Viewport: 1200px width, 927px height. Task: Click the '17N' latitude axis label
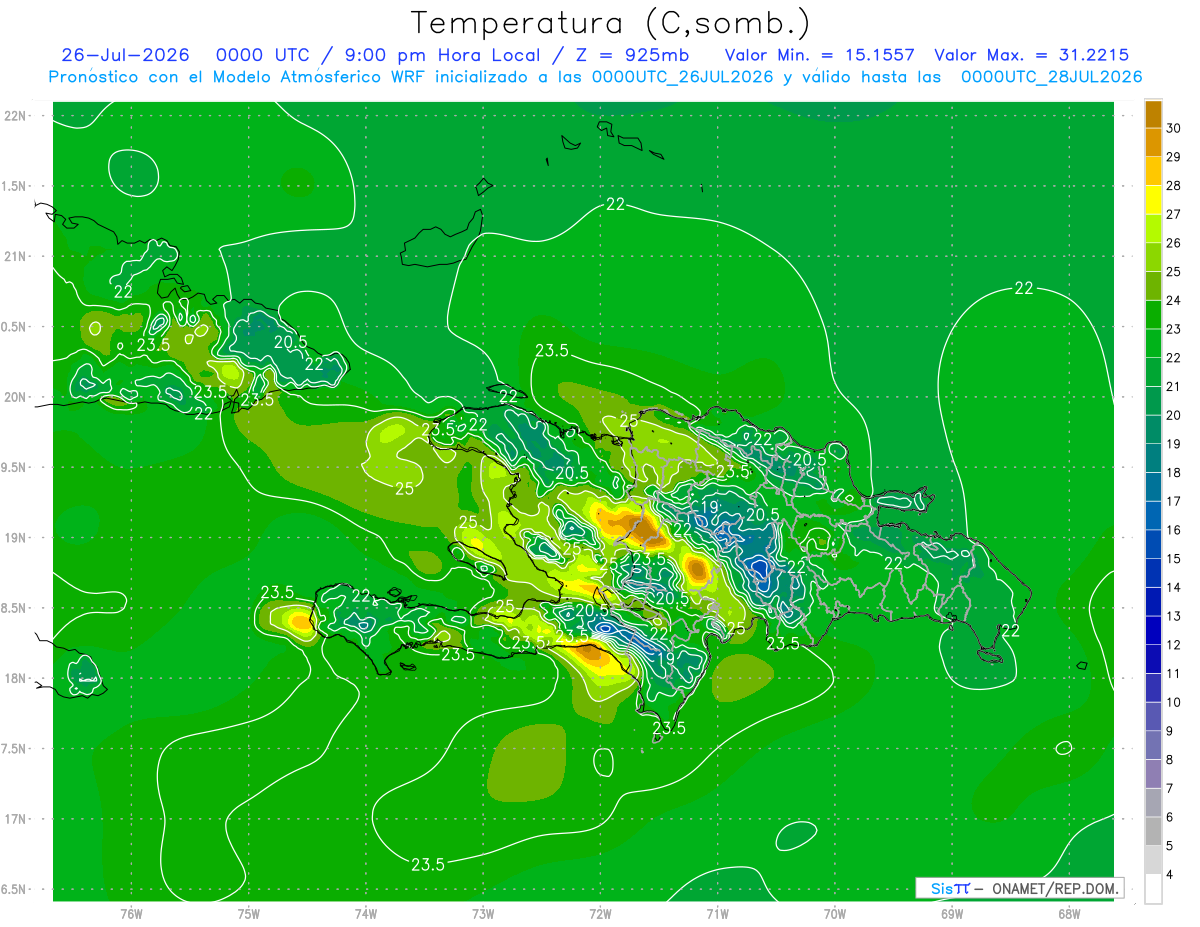pos(16,819)
